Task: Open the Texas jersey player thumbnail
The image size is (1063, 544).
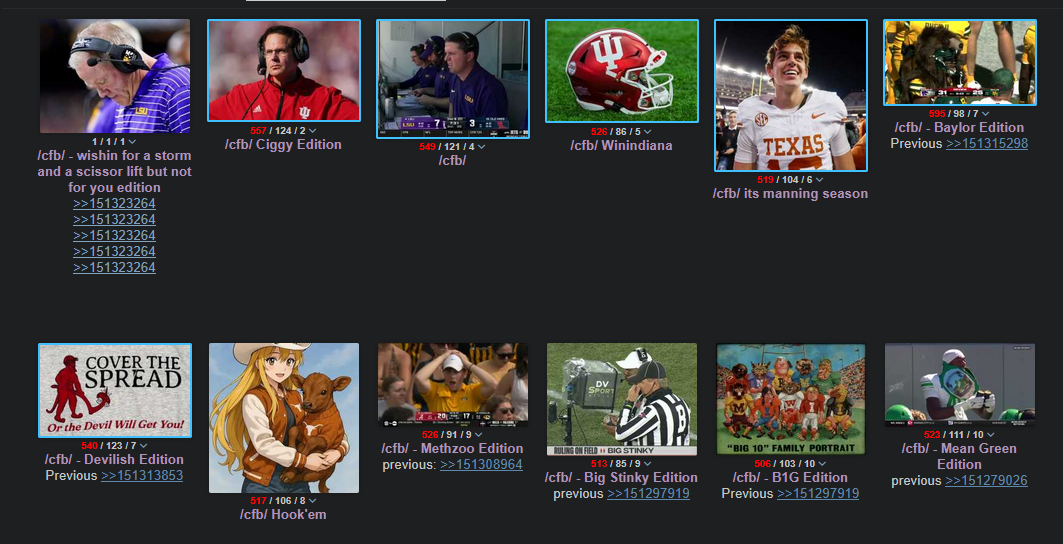Action: click(x=790, y=96)
